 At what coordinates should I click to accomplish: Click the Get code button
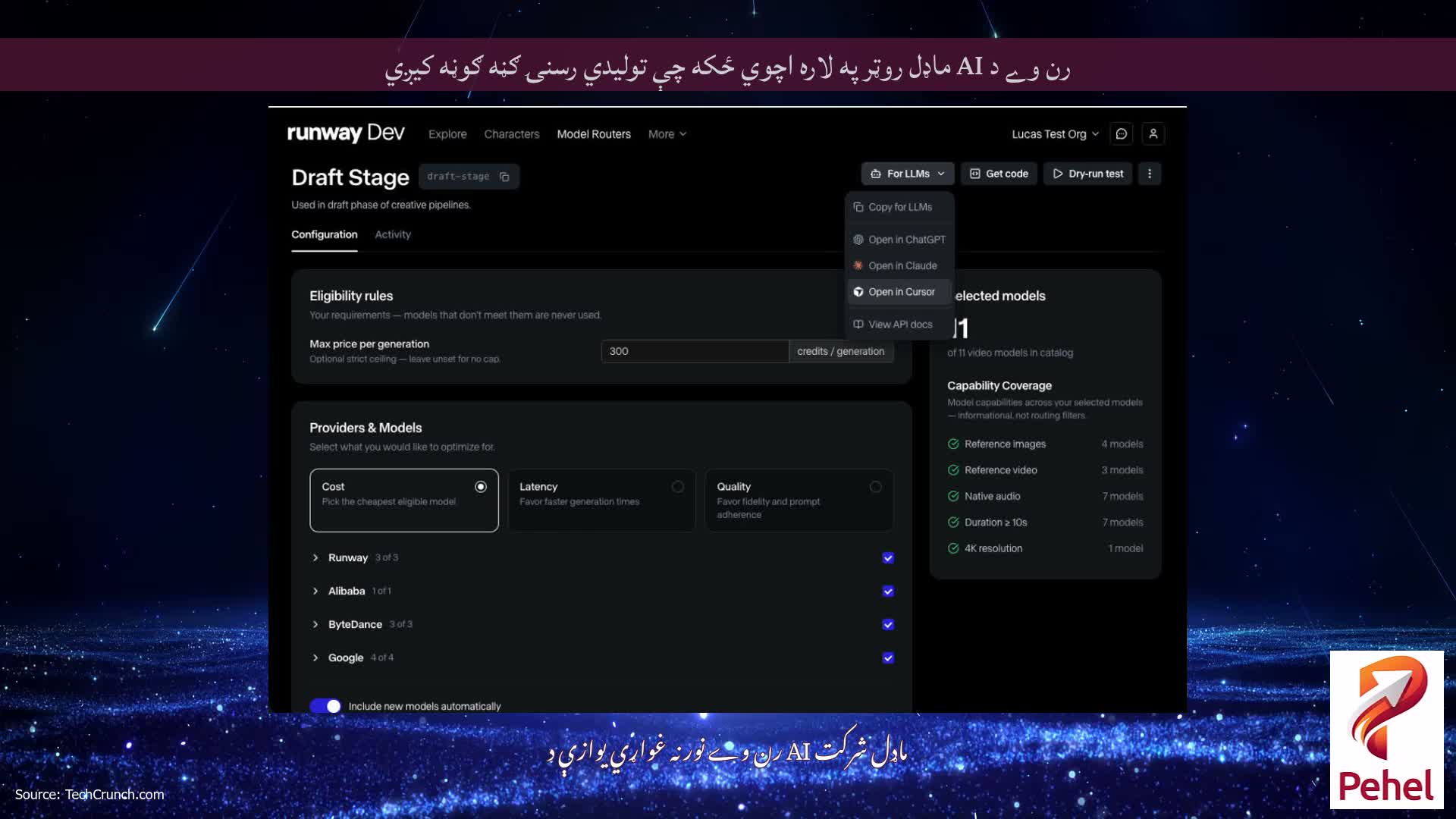(x=999, y=174)
